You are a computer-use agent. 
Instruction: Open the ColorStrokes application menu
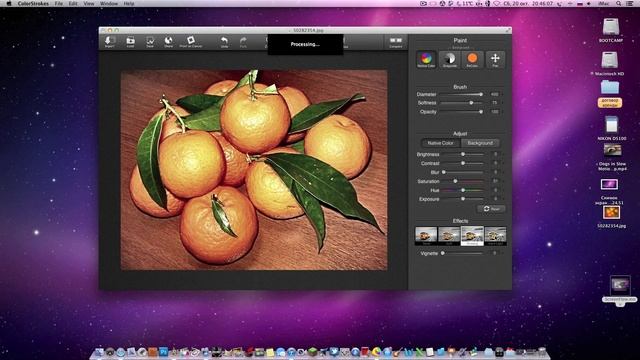click(33, 3)
